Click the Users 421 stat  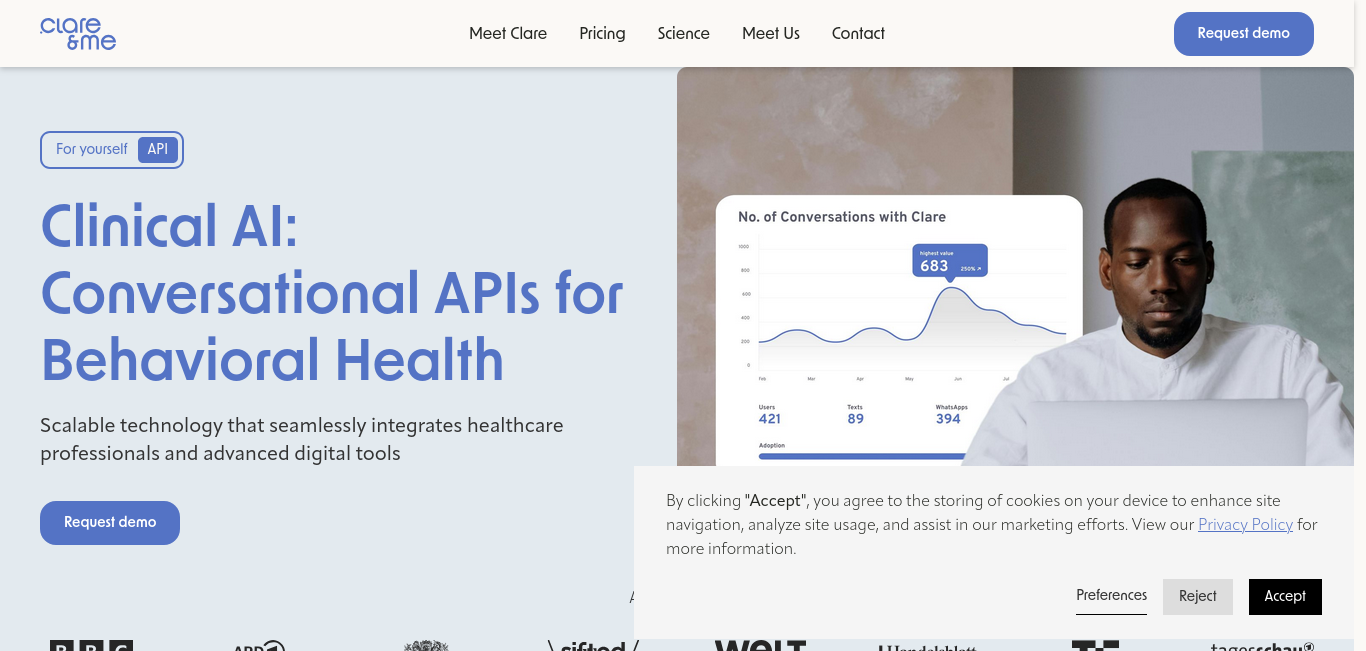click(x=769, y=414)
